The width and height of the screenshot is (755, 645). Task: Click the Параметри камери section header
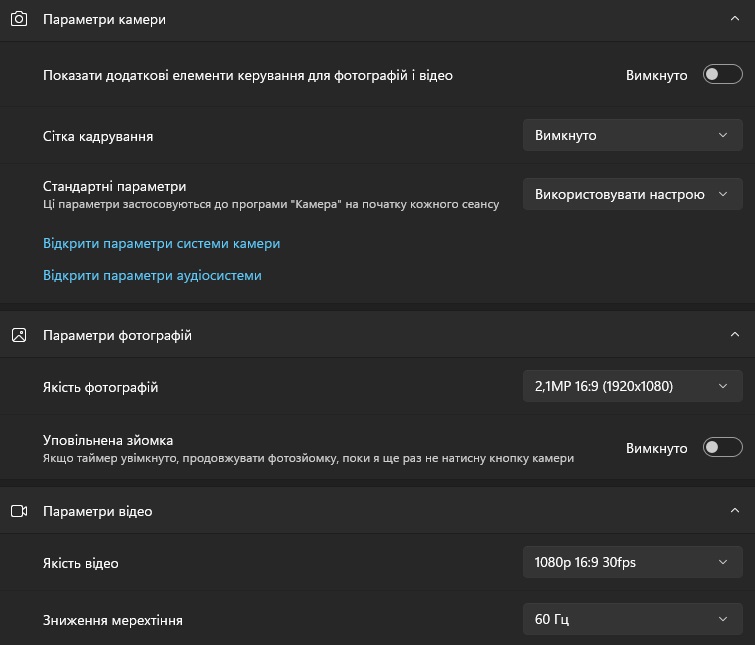378,20
